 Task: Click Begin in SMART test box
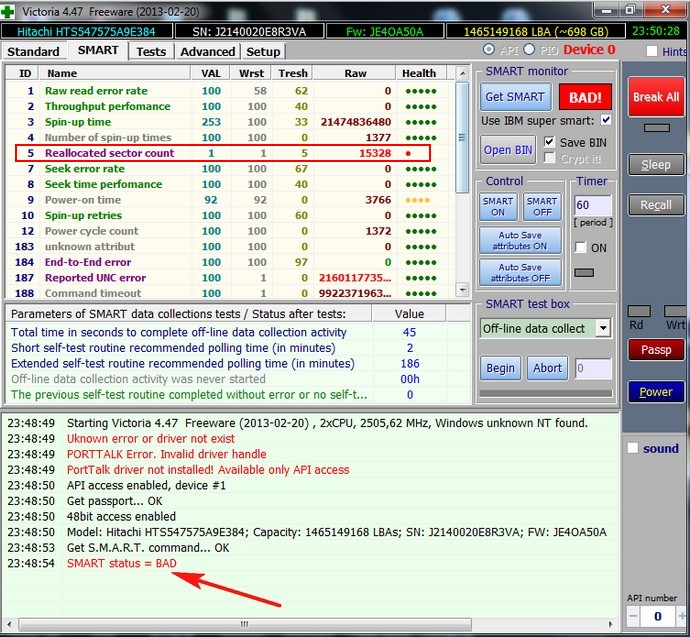click(500, 368)
